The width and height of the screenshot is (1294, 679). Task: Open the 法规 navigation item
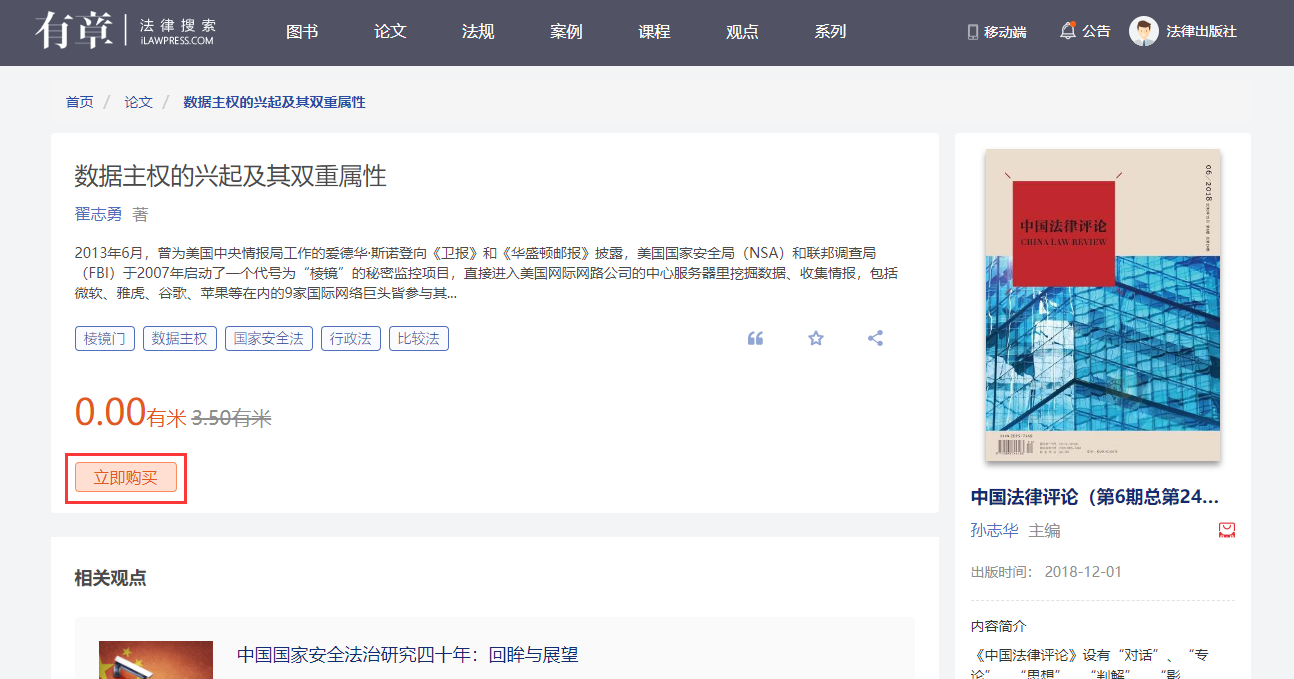[478, 32]
